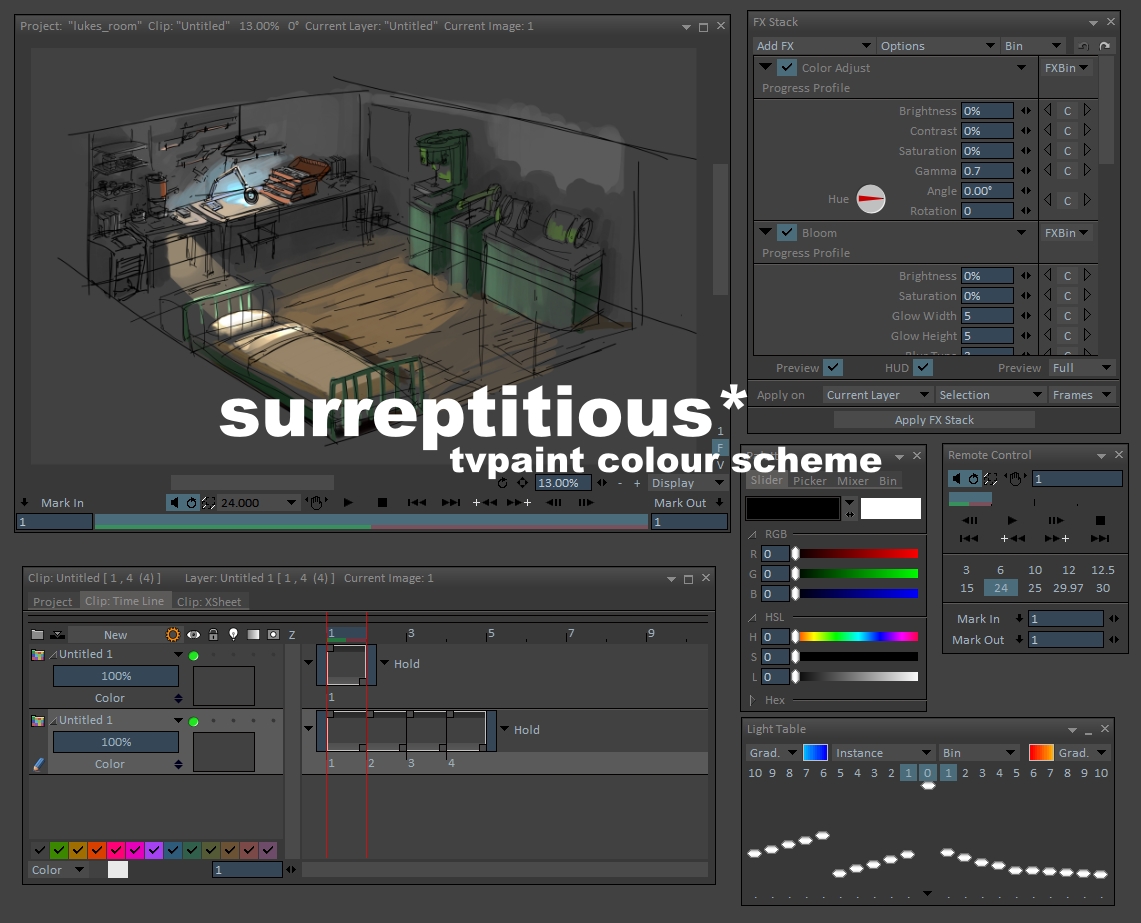Click the fit-to-view crosshair icon near zoom
The height and width of the screenshot is (923, 1141).
pos(522,483)
